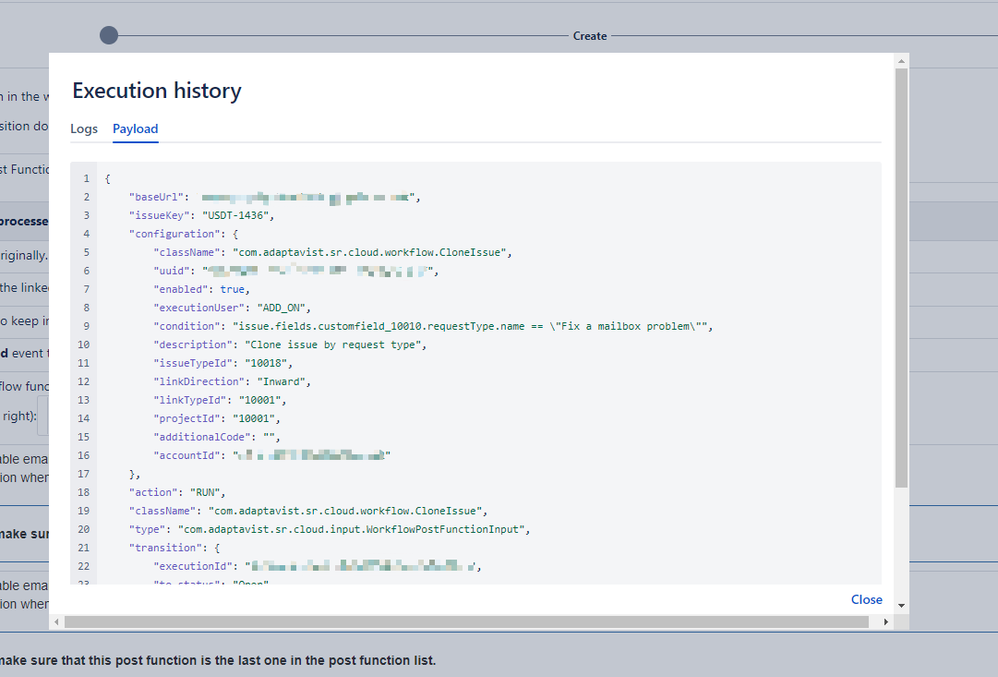Select the Payload tab
The height and width of the screenshot is (677, 998).
click(136, 129)
